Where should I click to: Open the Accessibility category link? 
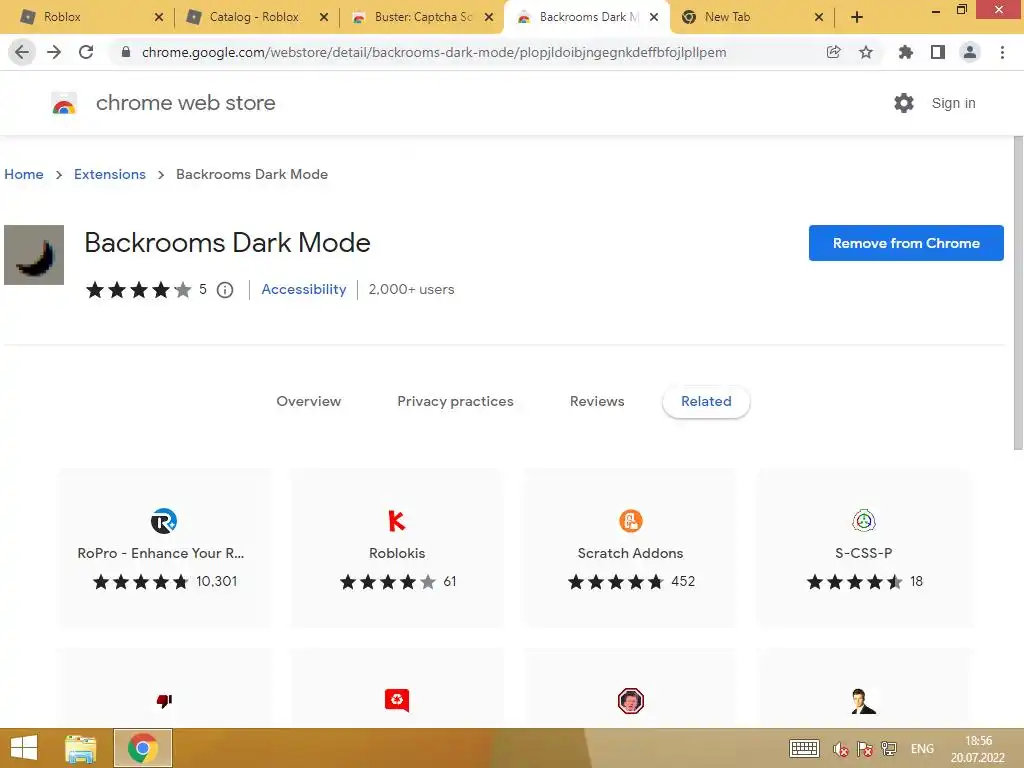click(304, 289)
